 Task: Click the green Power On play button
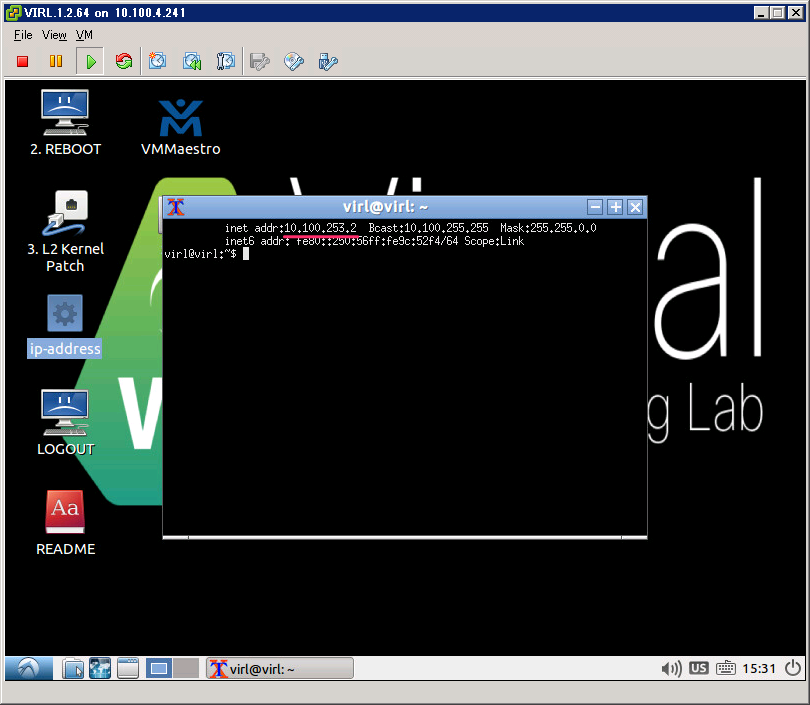(90, 61)
